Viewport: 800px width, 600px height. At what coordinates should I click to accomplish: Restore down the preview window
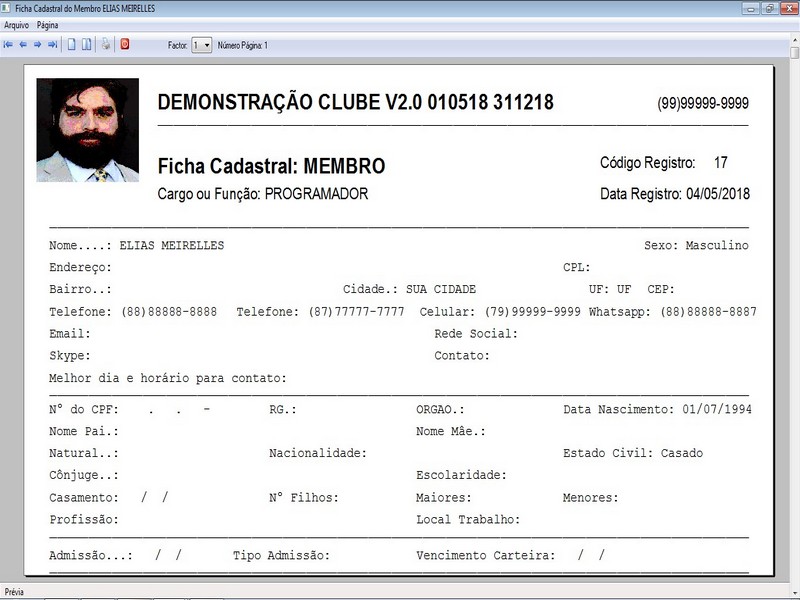point(770,8)
